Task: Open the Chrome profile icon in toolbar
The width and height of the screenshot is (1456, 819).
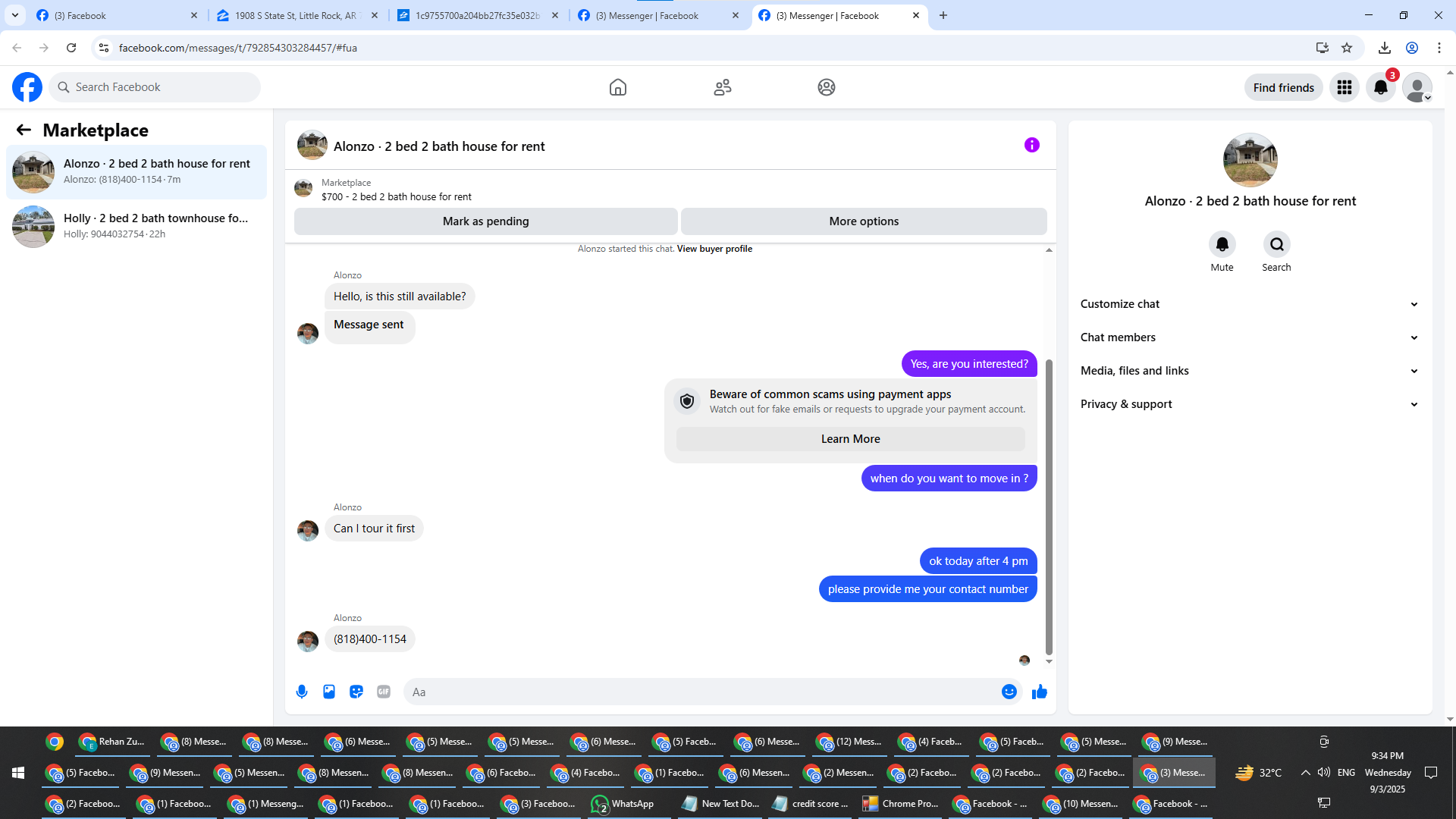Action: point(1412,48)
